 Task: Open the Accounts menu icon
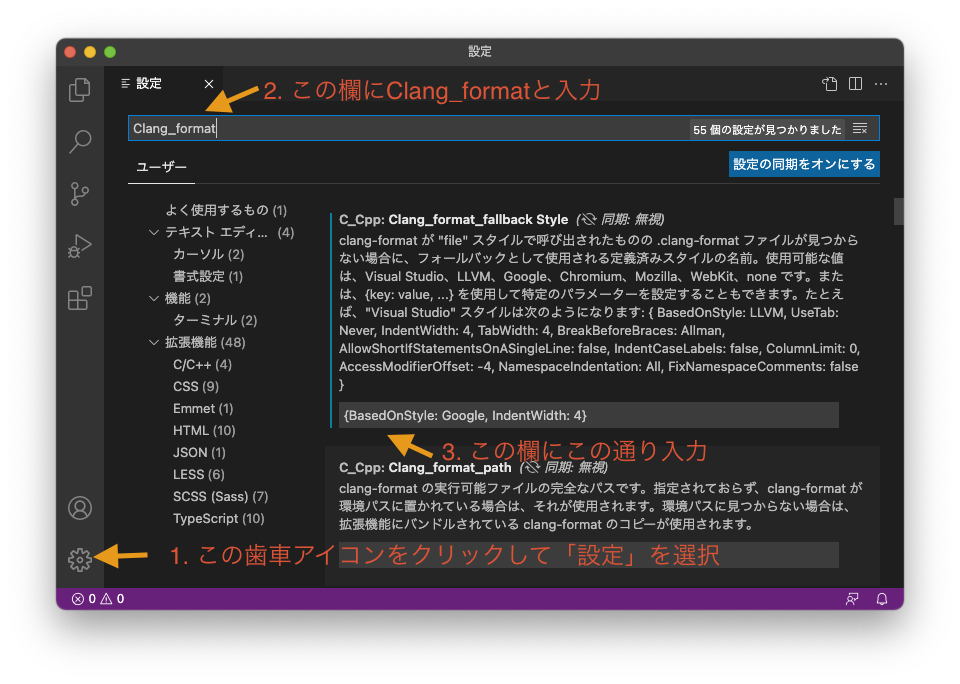click(x=80, y=508)
